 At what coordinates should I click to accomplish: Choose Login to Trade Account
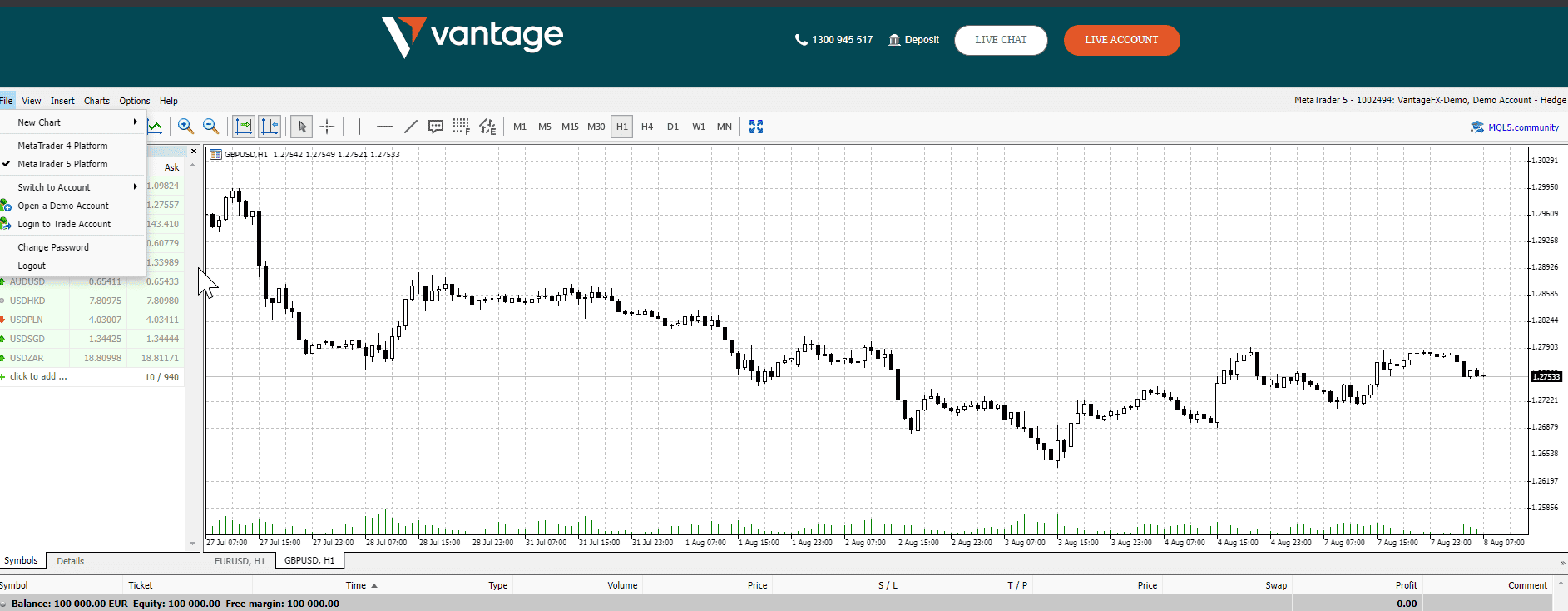tap(73, 224)
